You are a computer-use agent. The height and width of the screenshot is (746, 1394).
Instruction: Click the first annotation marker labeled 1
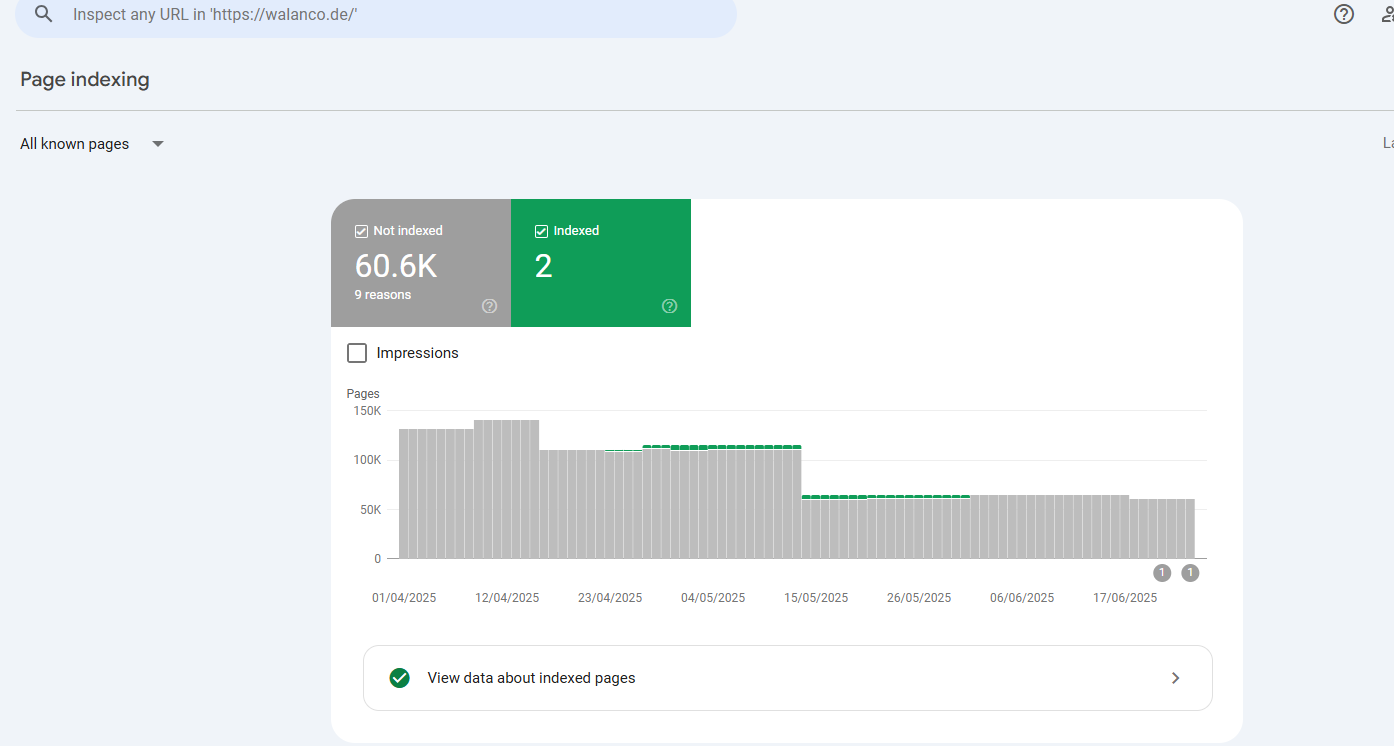pos(1162,573)
